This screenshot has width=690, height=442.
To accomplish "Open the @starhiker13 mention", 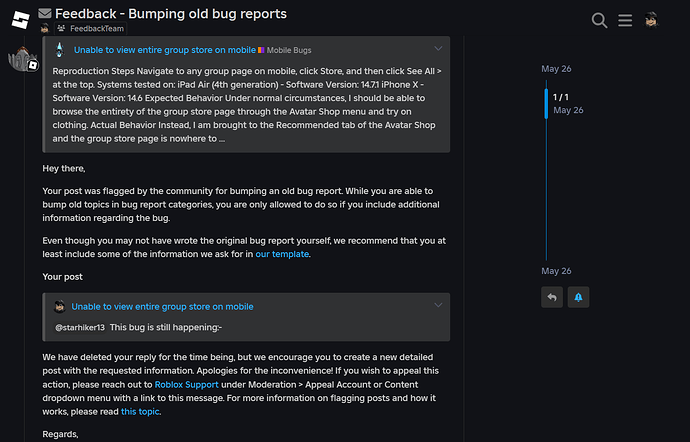I will tap(80, 328).
